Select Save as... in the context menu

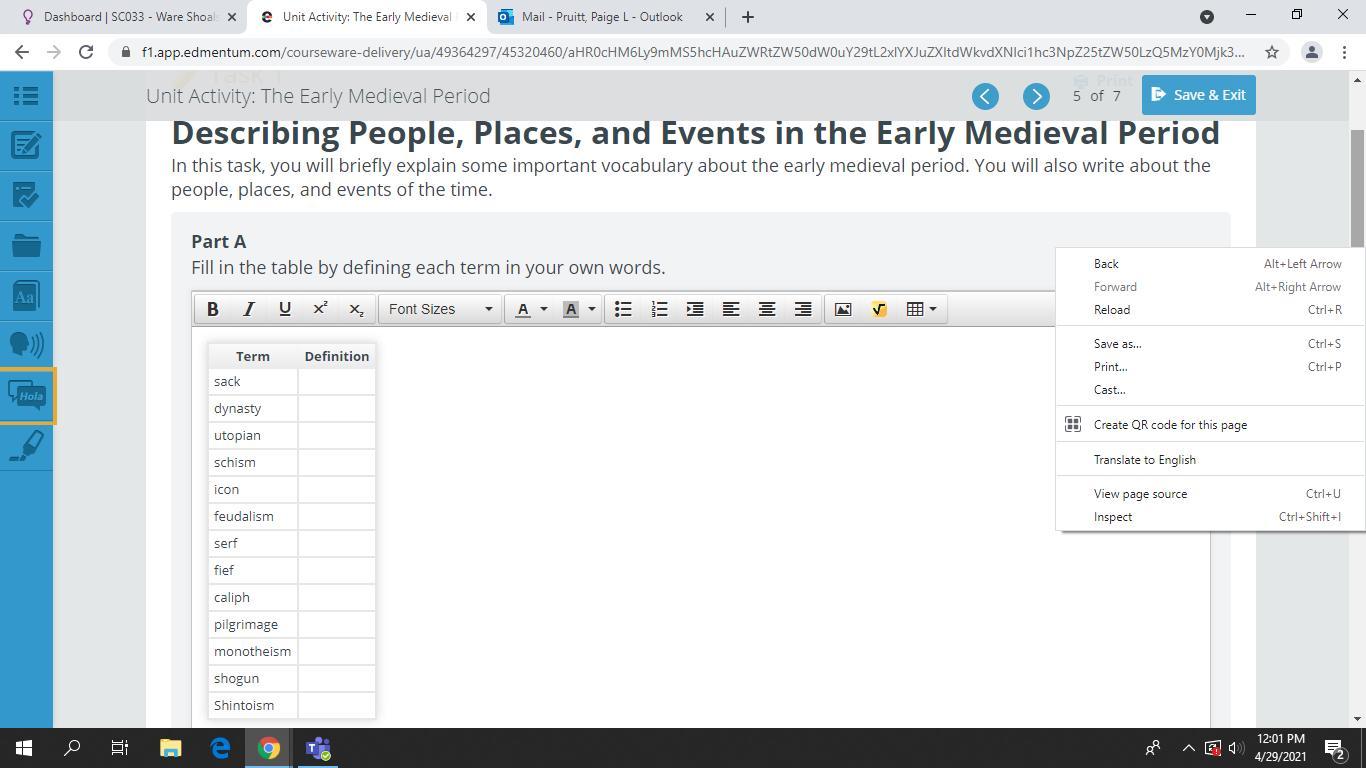point(1211,344)
